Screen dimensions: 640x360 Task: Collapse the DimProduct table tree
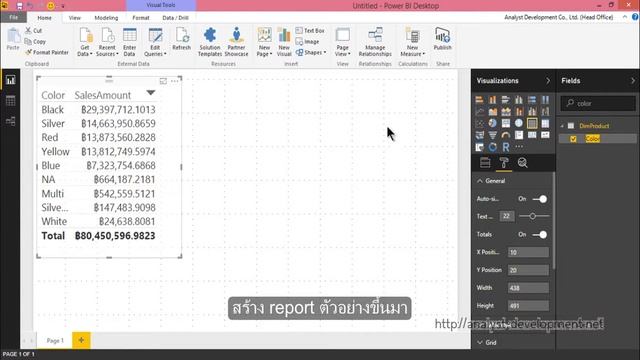click(x=562, y=126)
